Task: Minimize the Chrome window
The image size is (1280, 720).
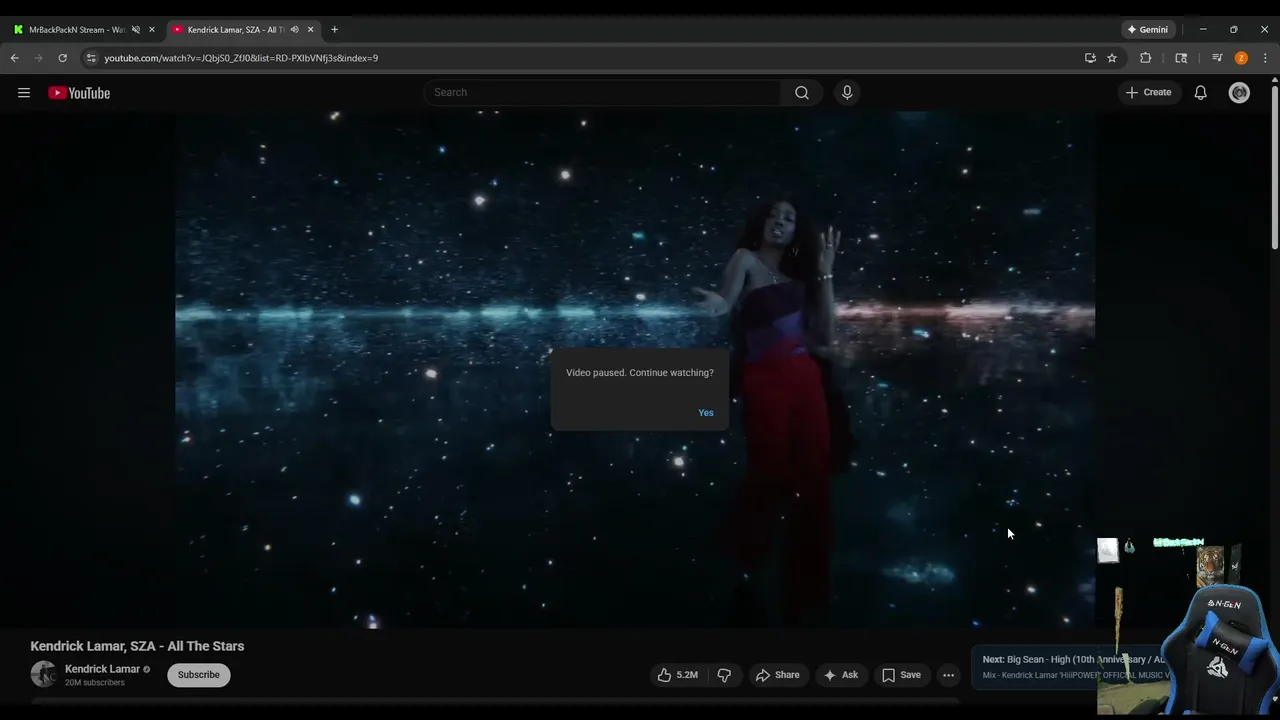Action: point(1203,30)
